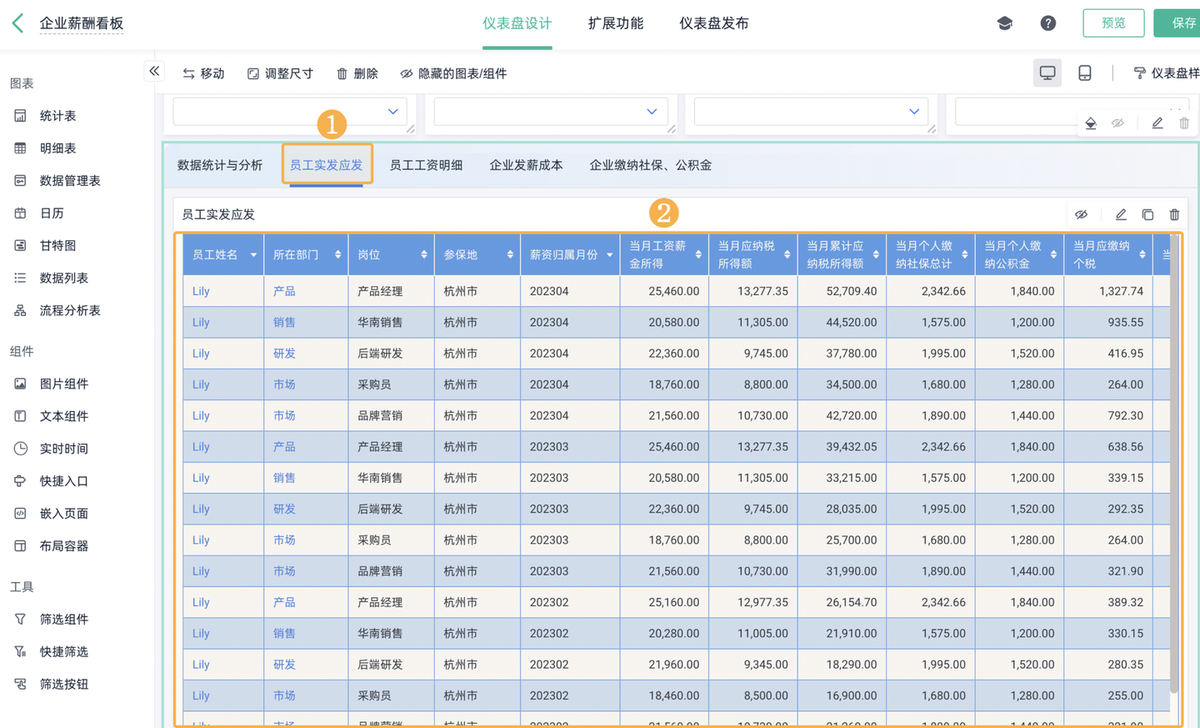Click the back arrow beside 企业薪酬看板
This screenshot has height=728, width=1200.
click(x=17, y=23)
